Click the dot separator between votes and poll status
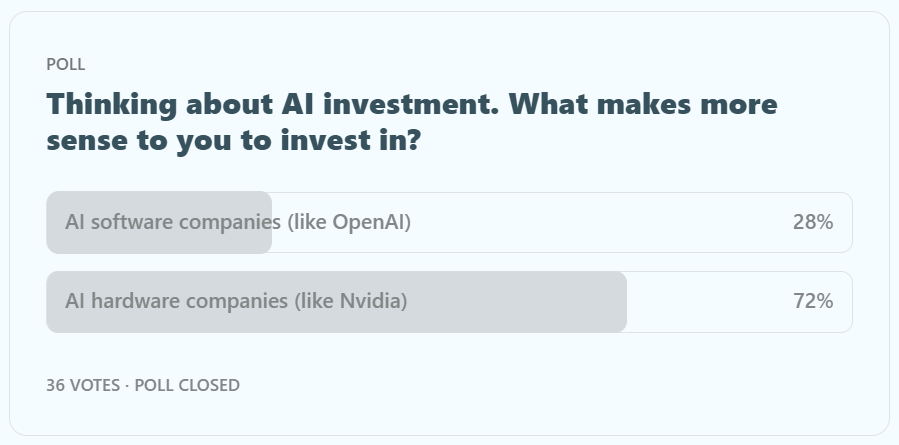The height and width of the screenshot is (445, 899). (127, 385)
